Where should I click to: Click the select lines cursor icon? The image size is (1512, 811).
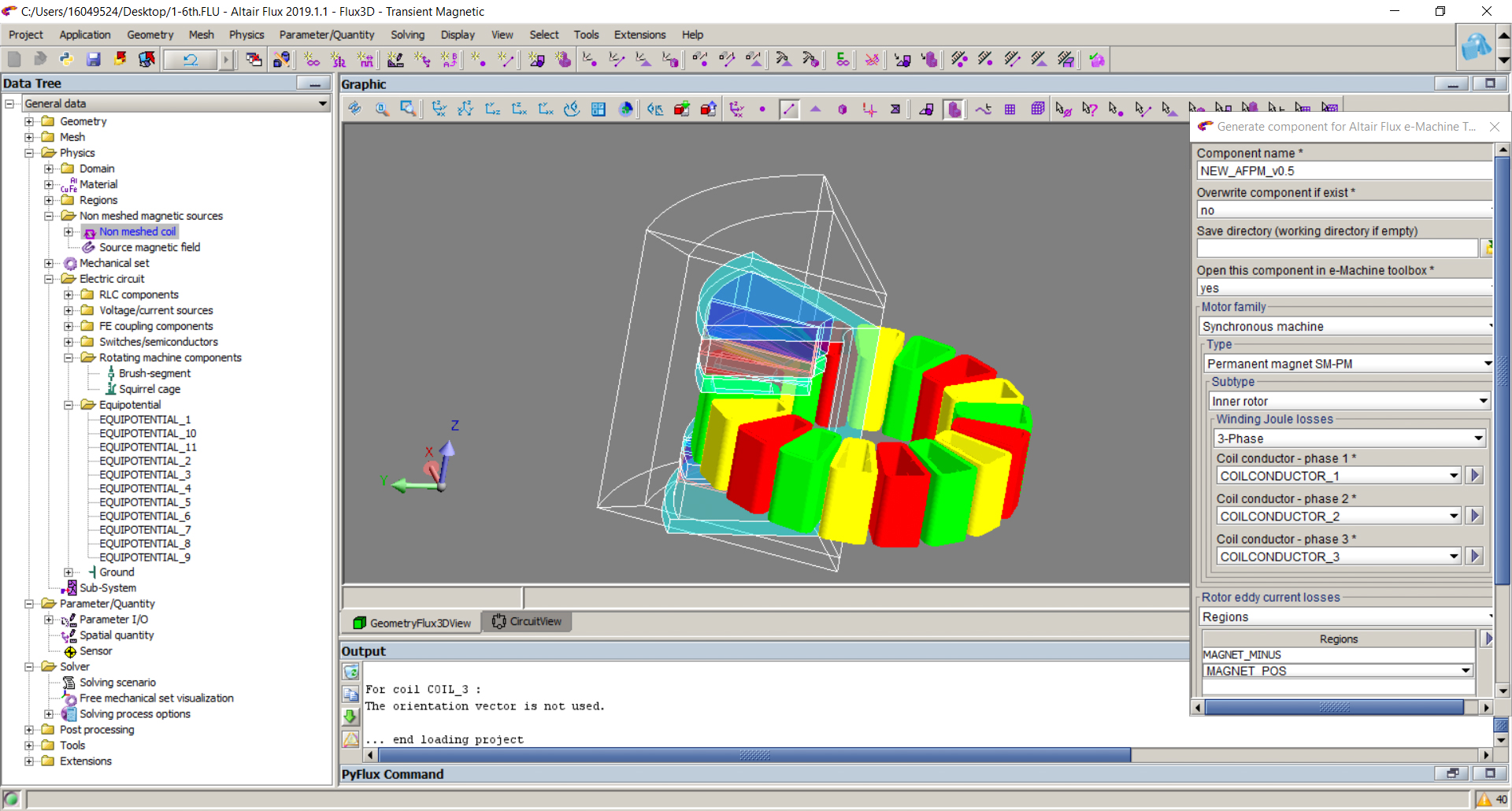(x=1143, y=109)
